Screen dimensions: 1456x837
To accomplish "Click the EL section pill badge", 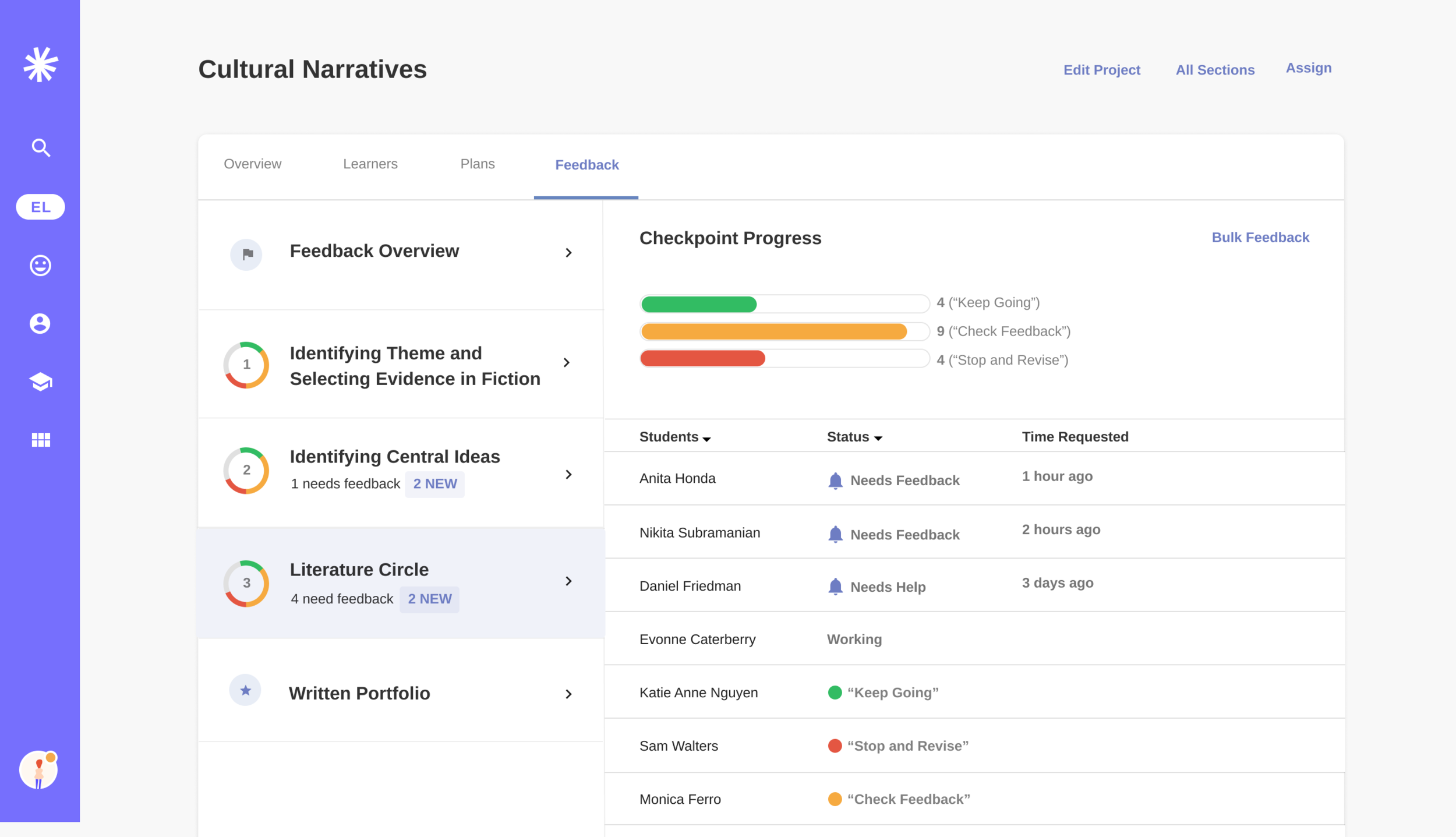I will click(40, 207).
